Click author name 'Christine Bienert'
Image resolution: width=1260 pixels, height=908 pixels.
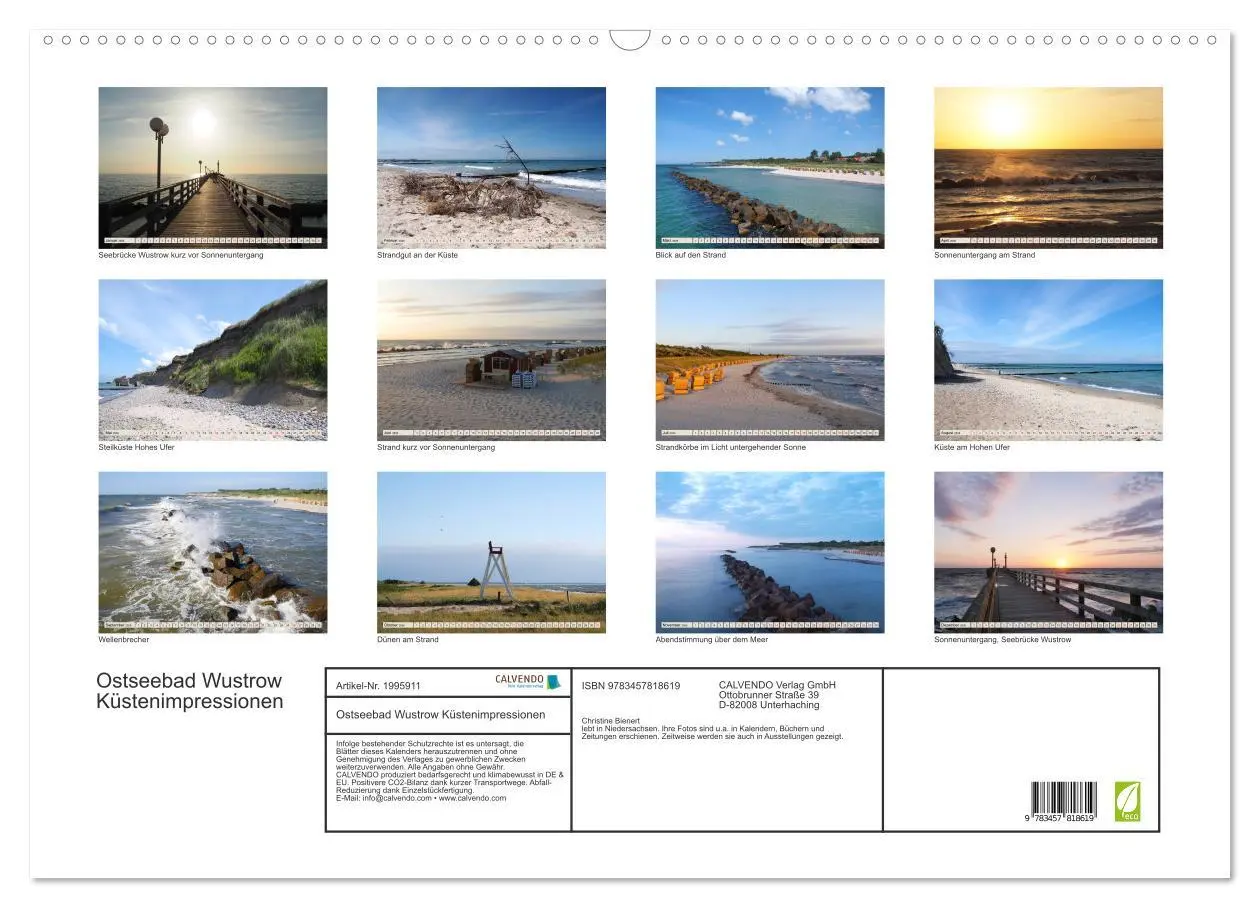tap(610, 721)
